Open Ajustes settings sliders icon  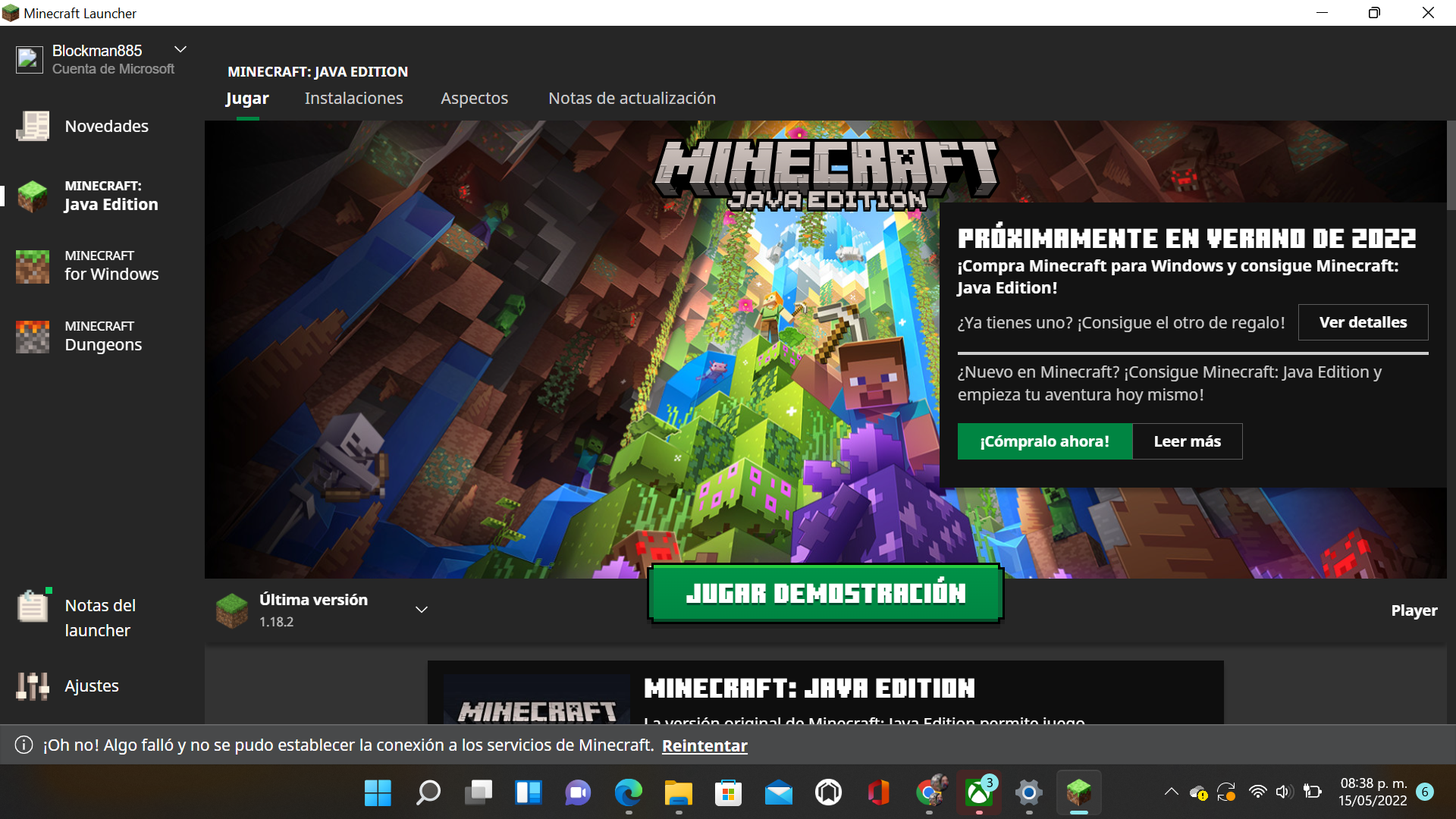(x=33, y=686)
